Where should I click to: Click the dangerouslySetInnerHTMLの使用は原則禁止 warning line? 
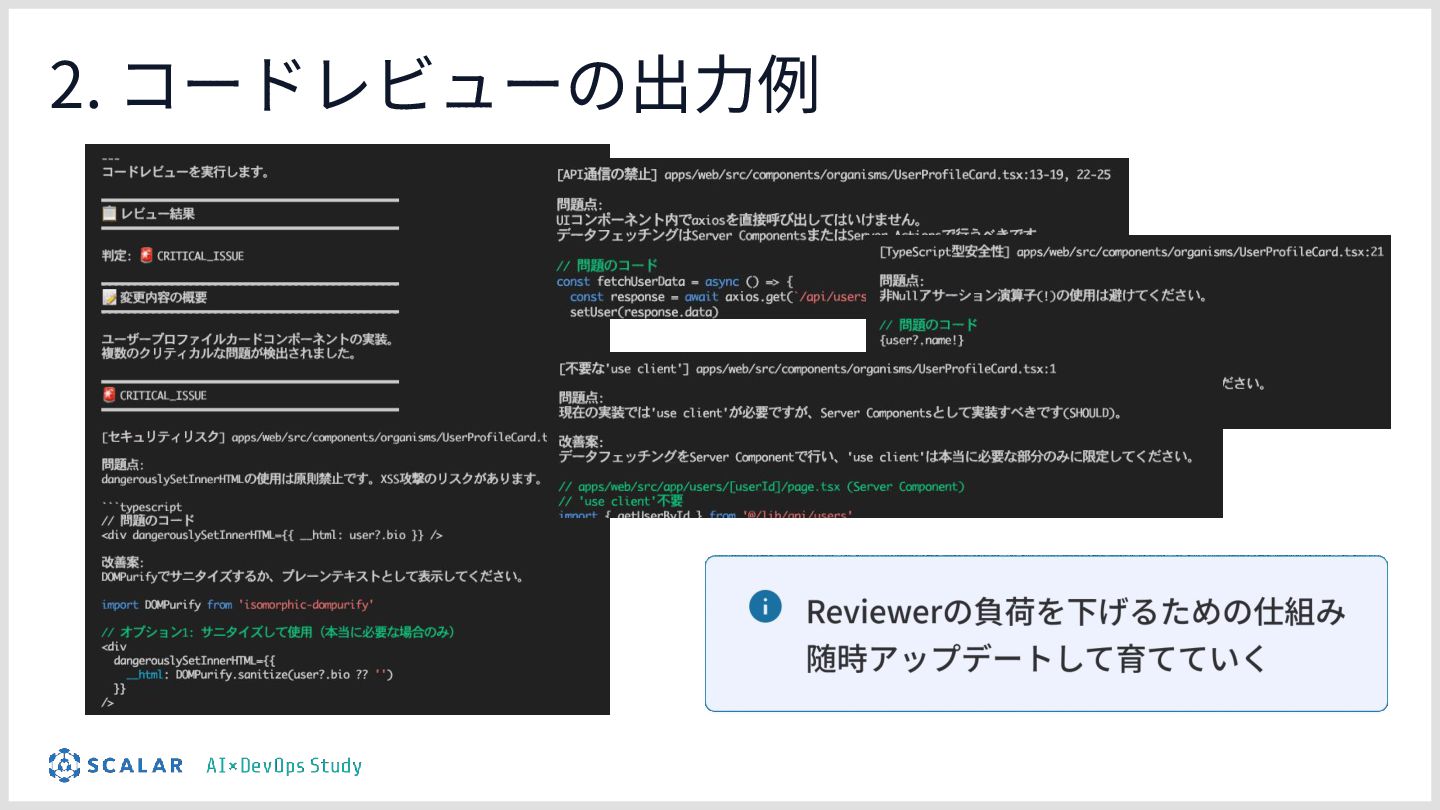point(321,479)
